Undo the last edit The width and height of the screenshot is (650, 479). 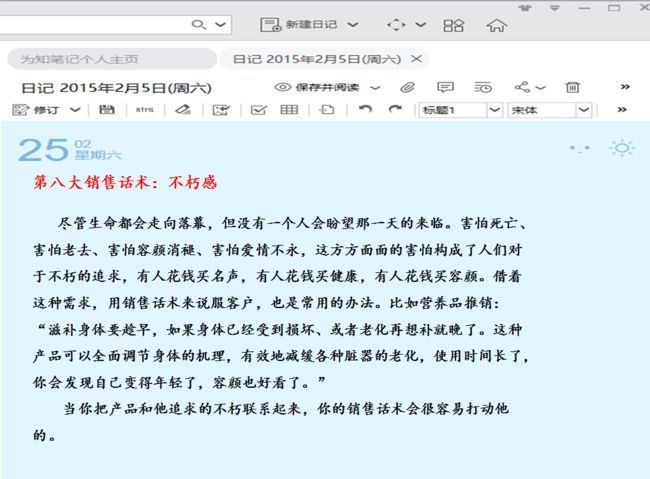pos(365,109)
